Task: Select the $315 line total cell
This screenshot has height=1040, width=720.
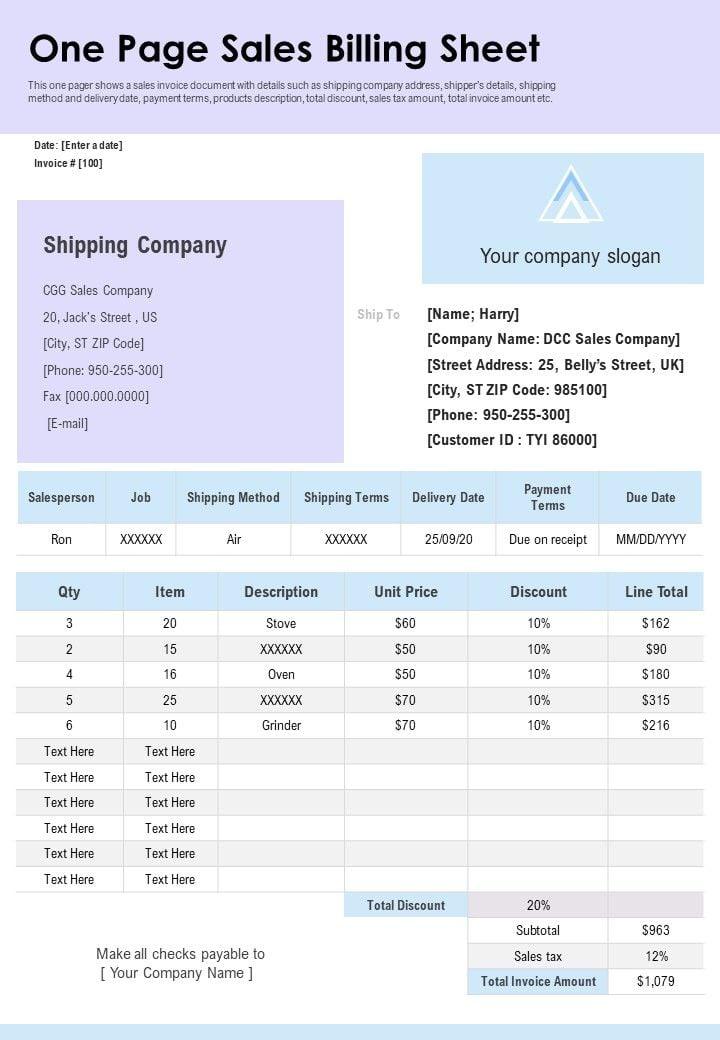Action: pyautogui.click(x=656, y=700)
